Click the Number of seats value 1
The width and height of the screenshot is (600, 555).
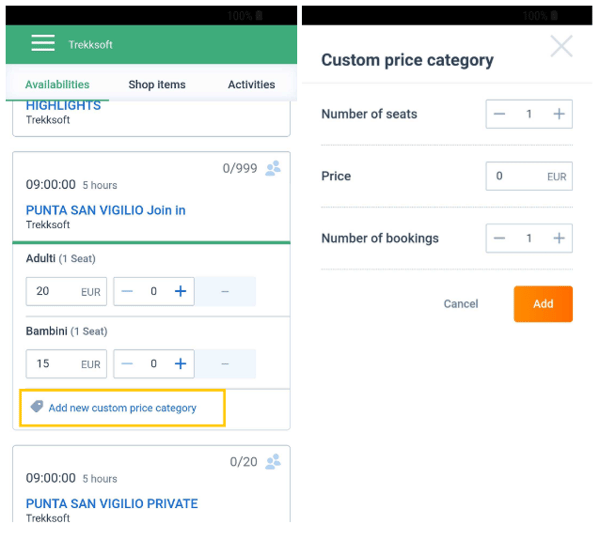click(x=529, y=114)
